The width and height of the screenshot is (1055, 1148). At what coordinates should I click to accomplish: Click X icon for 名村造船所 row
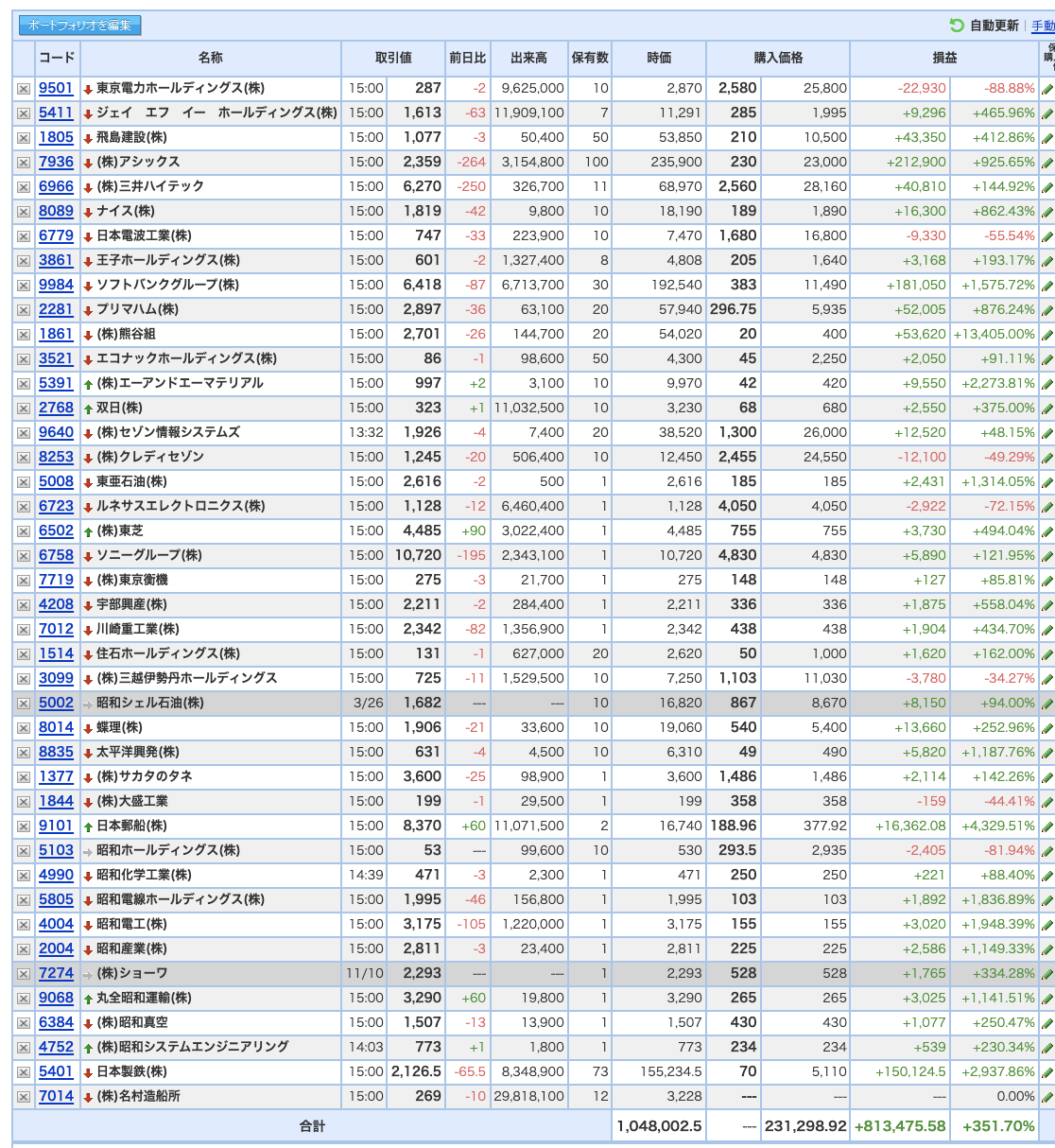pyautogui.click(x=24, y=1097)
